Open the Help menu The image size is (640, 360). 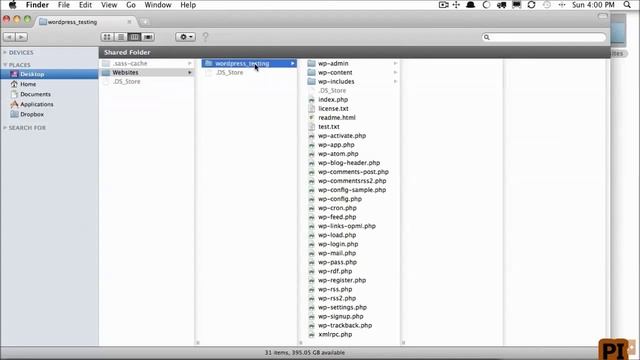(188, 5)
